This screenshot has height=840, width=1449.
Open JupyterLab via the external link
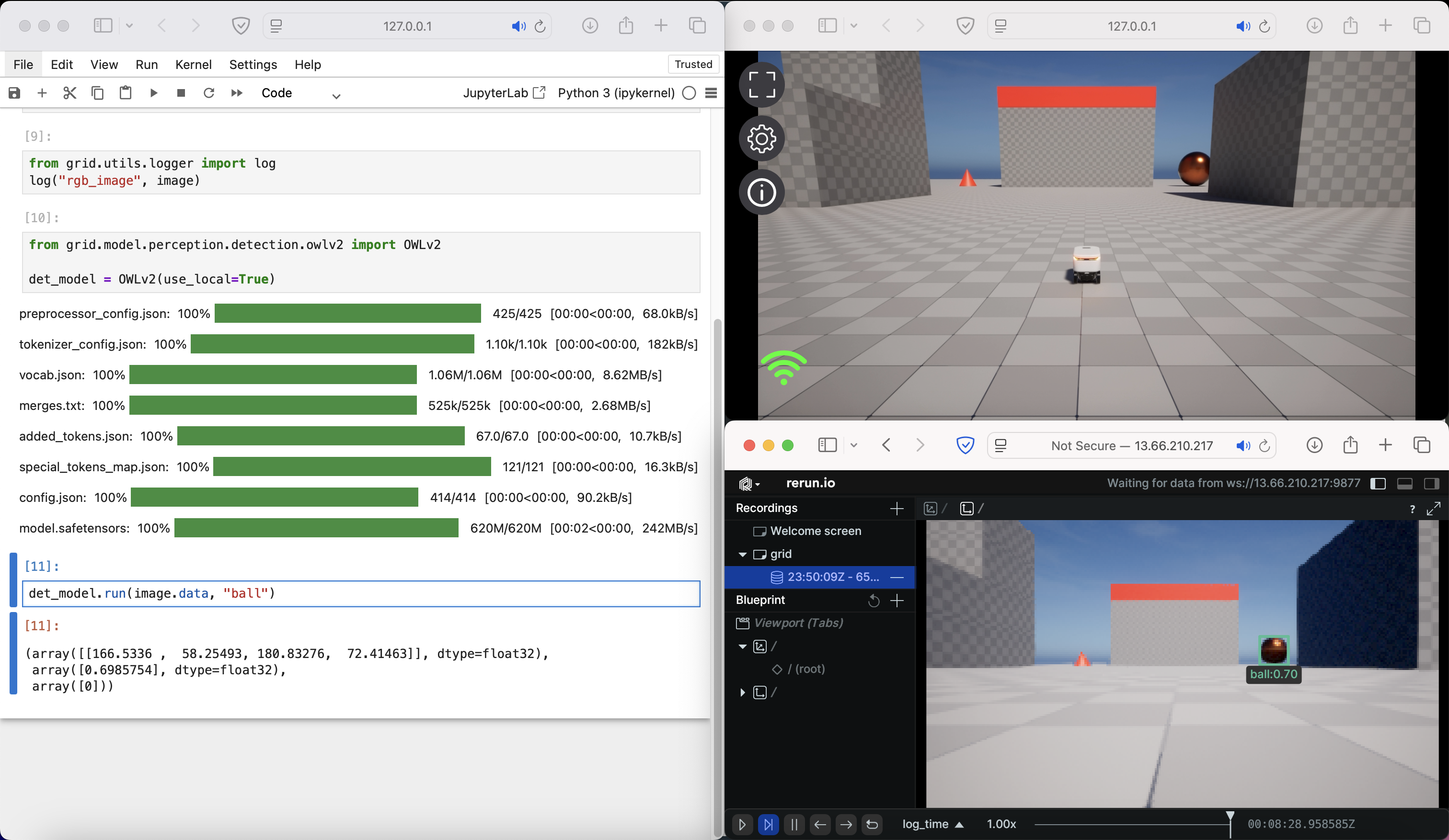coord(539,92)
